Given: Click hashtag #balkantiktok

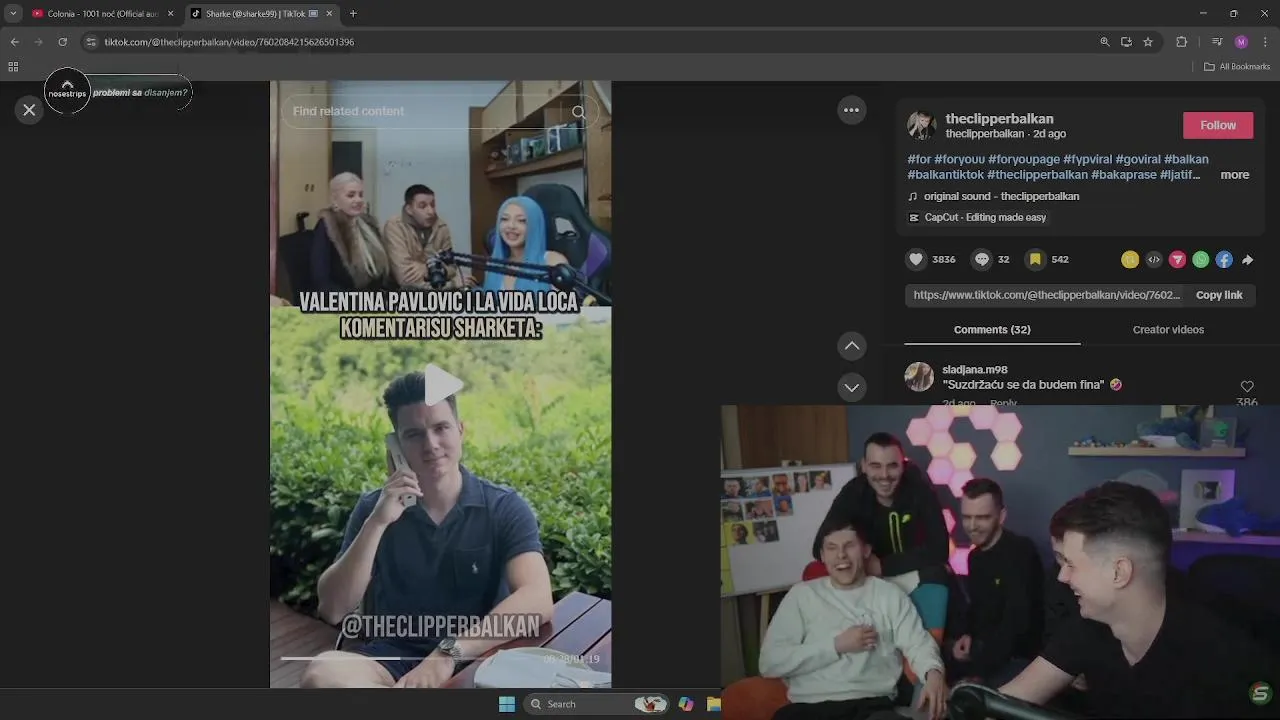Looking at the screenshot, I should tap(946, 175).
